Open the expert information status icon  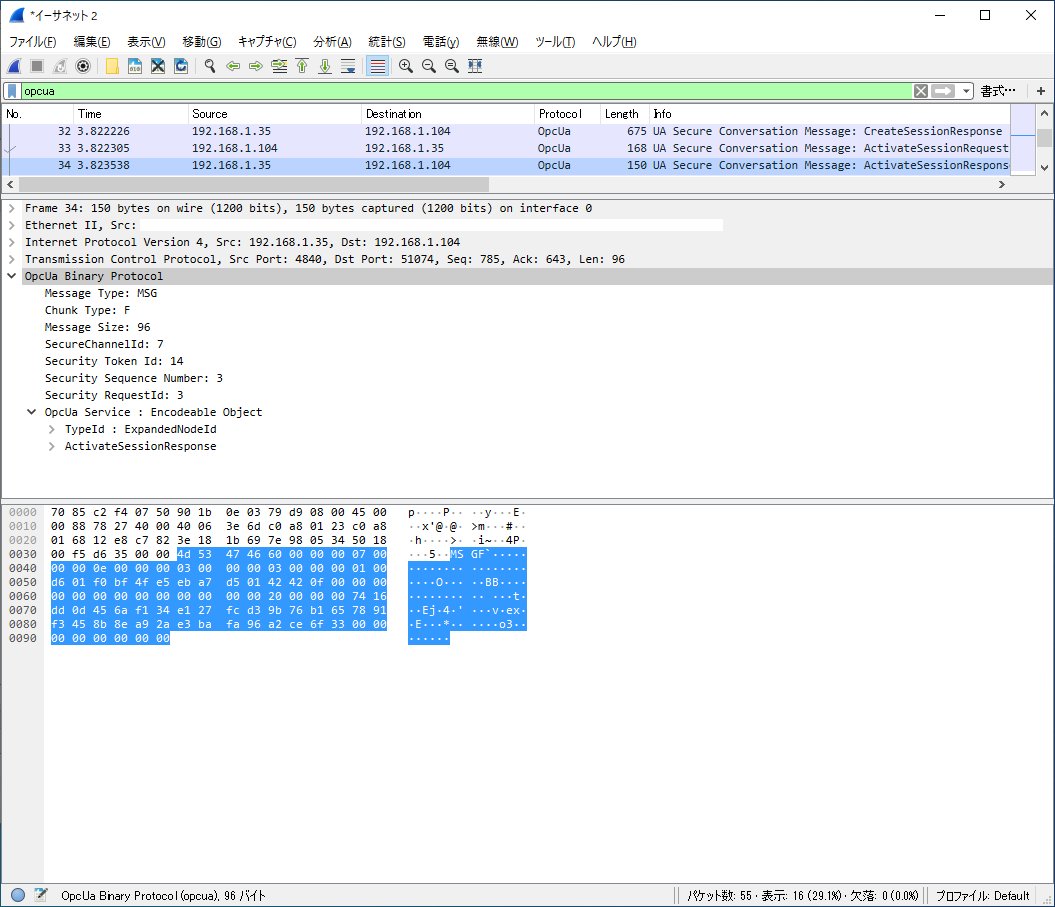pos(18,895)
